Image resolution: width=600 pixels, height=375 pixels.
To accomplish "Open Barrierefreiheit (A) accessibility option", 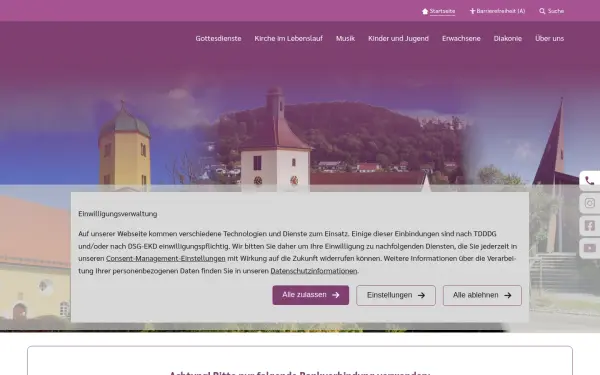I will pyautogui.click(x=497, y=11).
